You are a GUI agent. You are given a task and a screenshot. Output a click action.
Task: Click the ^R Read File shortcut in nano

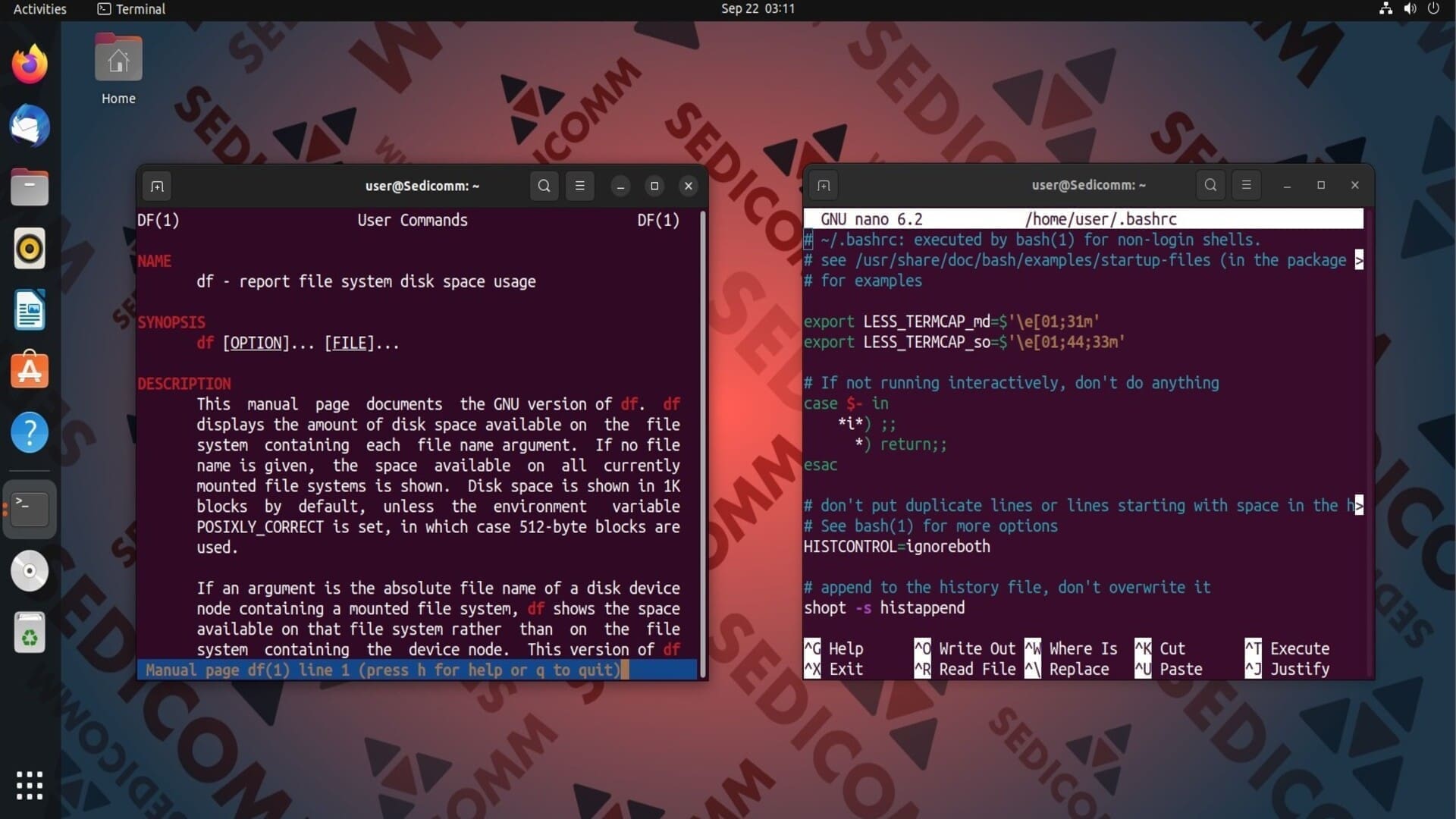point(965,670)
